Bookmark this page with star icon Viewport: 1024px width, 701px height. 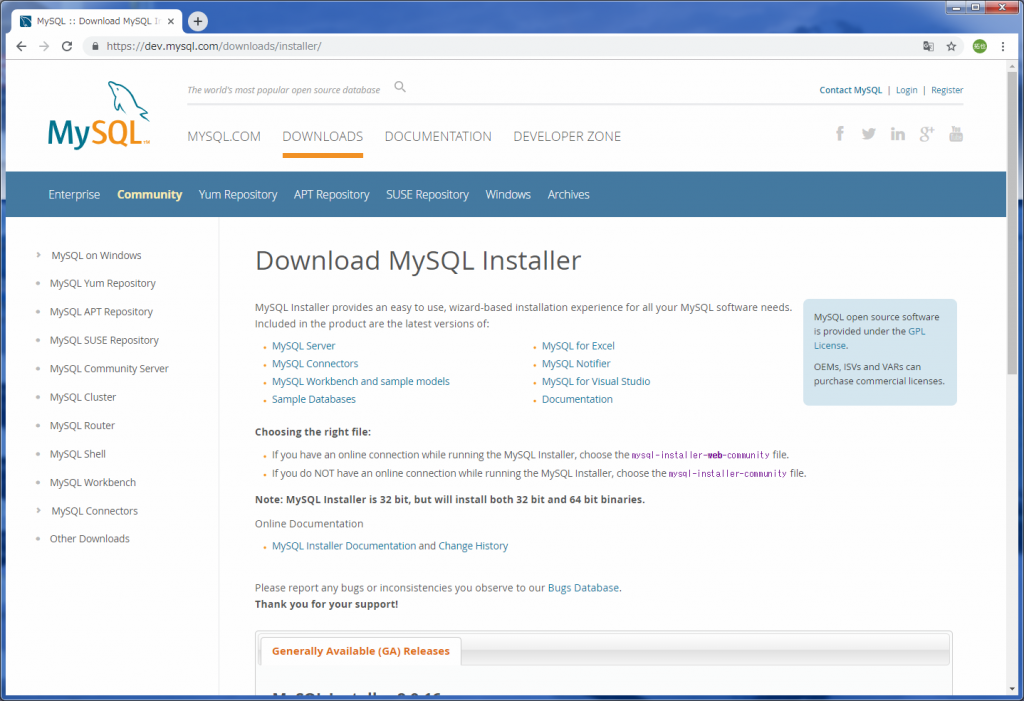click(951, 46)
